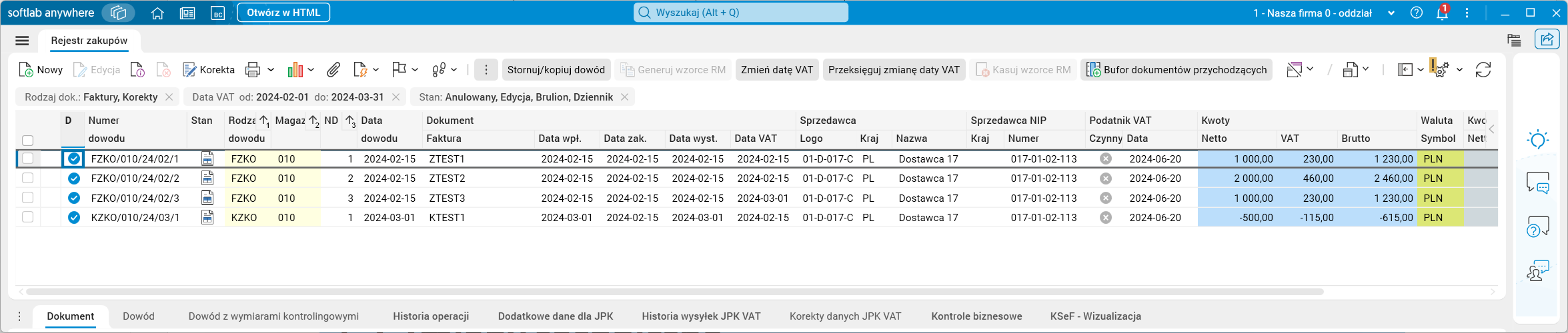The width and height of the screenshot is (1568, 333).
Task: Click the flag marker icon
Action: pos(399,70)
